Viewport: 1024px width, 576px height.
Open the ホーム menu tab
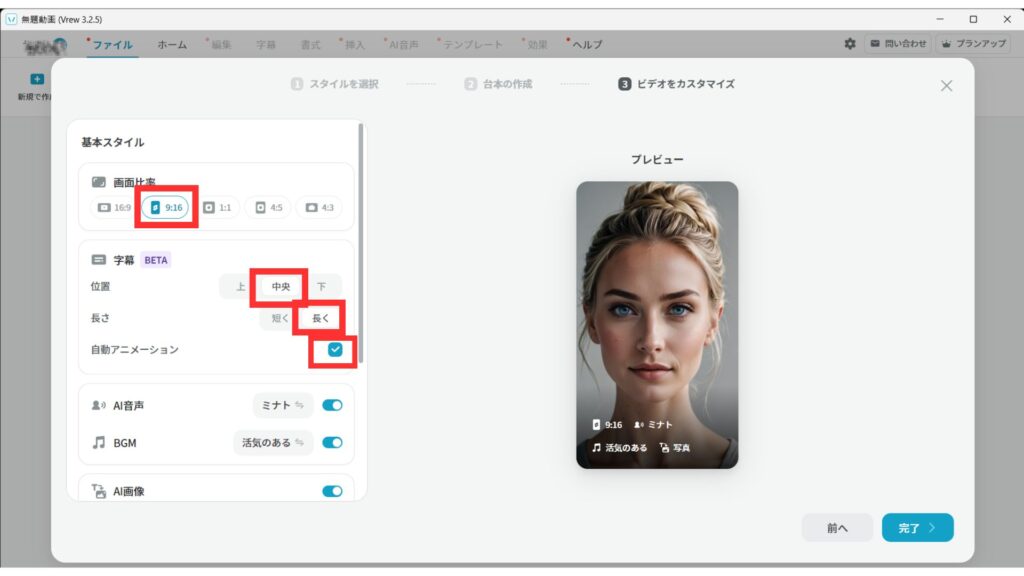click(x=172, y=44)
